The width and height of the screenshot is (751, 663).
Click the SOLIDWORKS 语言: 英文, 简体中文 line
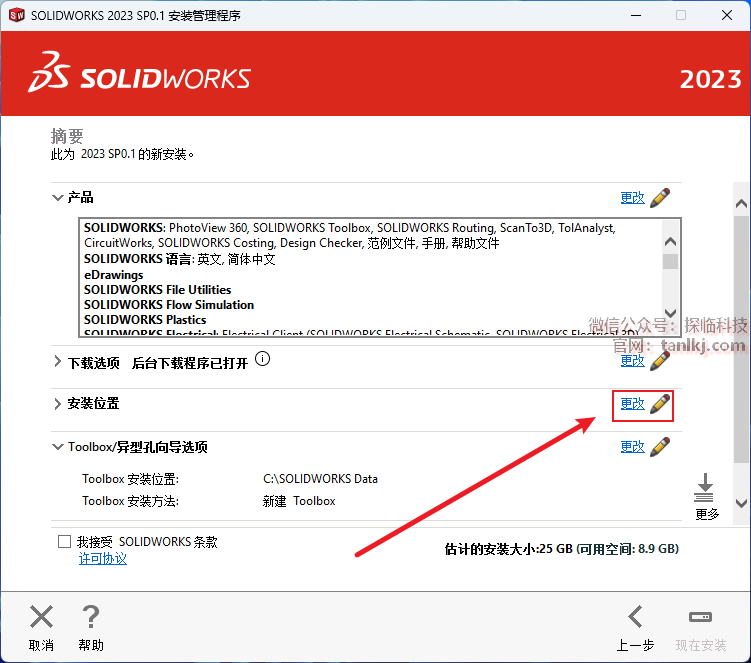coord(180,259)
